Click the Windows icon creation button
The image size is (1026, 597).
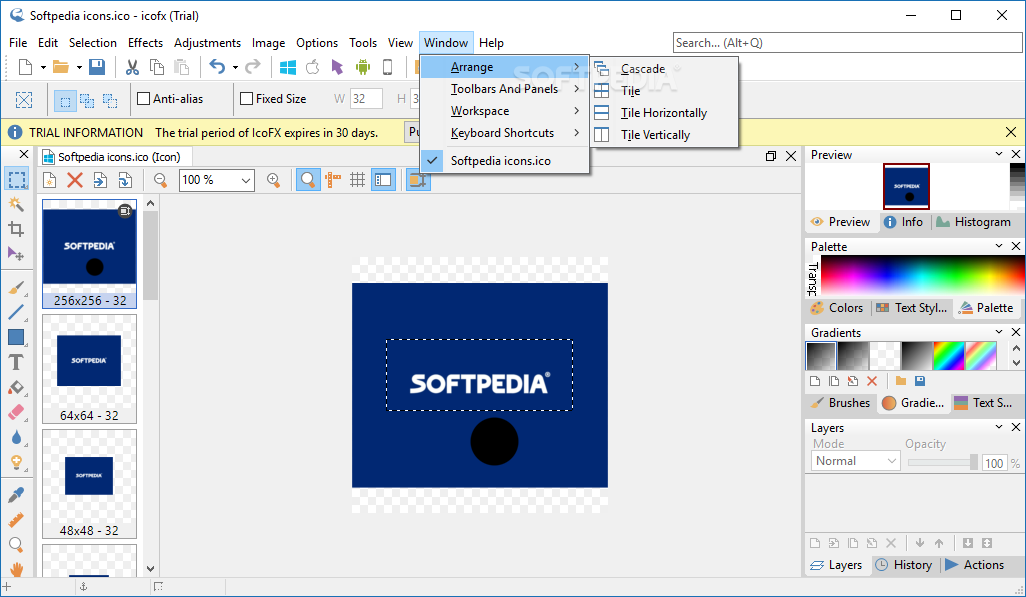coord(288,67)
